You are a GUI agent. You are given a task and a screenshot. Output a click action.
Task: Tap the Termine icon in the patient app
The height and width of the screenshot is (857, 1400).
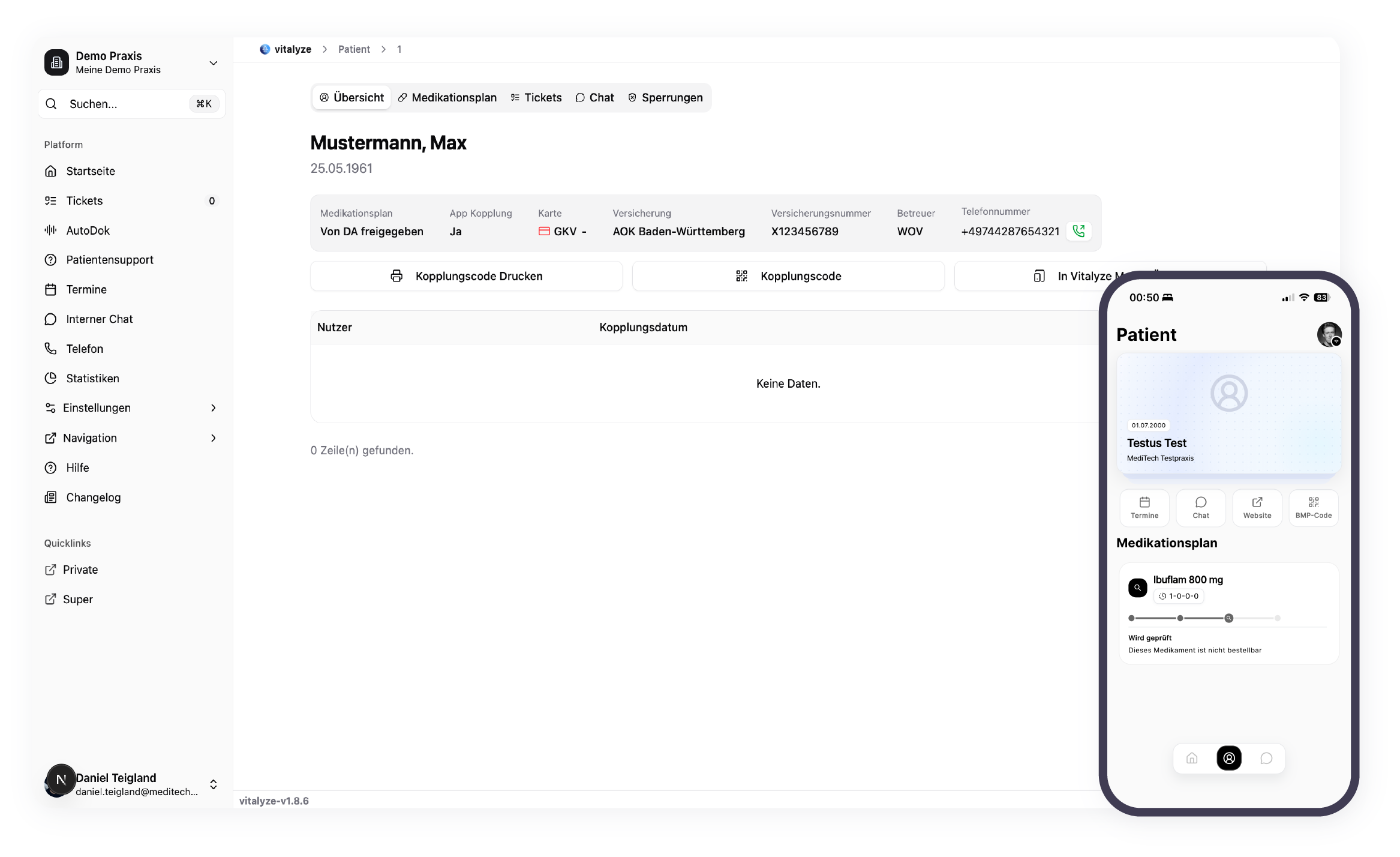click(x=1144, y=507)
